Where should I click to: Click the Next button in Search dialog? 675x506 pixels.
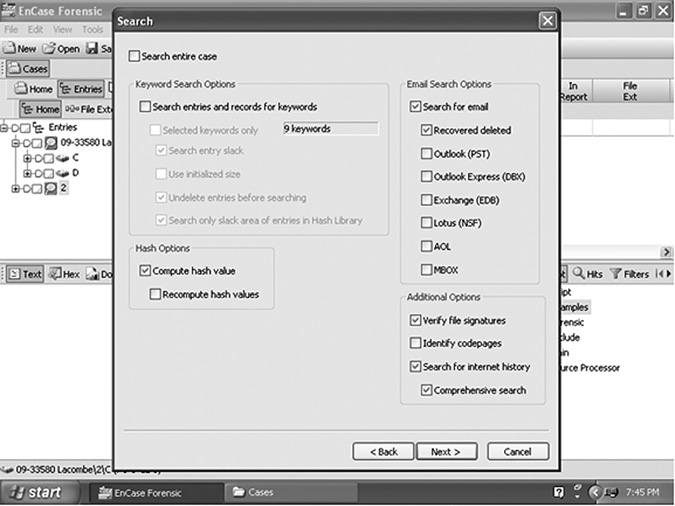point(446,452)
